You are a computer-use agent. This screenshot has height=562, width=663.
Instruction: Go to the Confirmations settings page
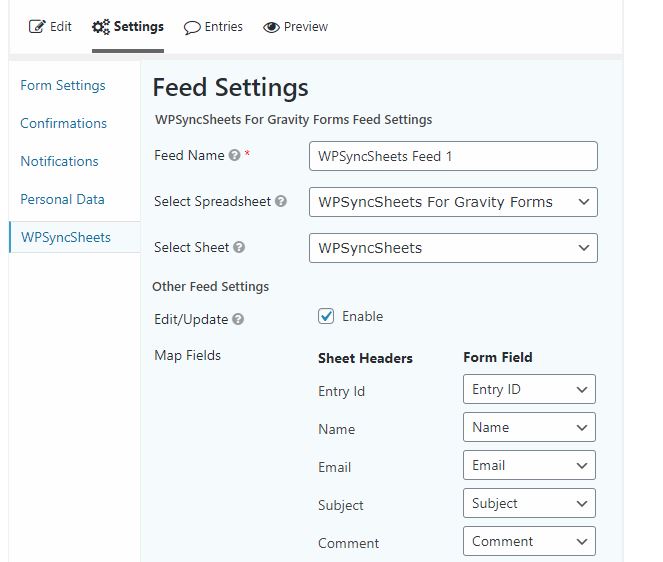63,123
